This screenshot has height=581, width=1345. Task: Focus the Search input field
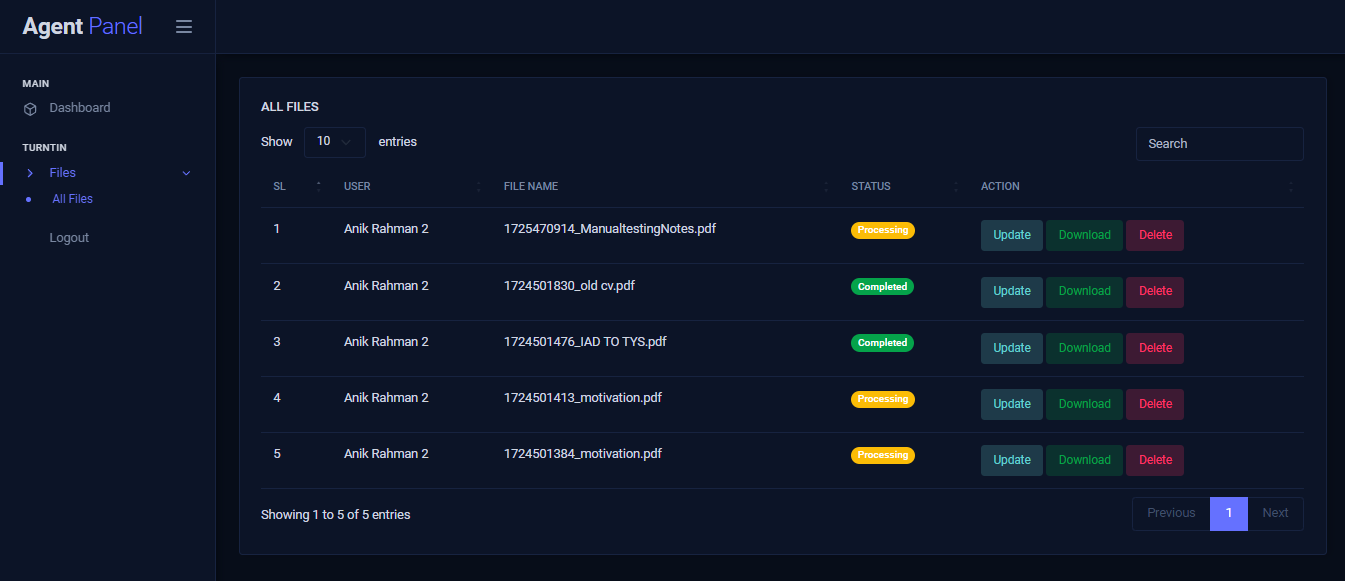coord(1220,144)
